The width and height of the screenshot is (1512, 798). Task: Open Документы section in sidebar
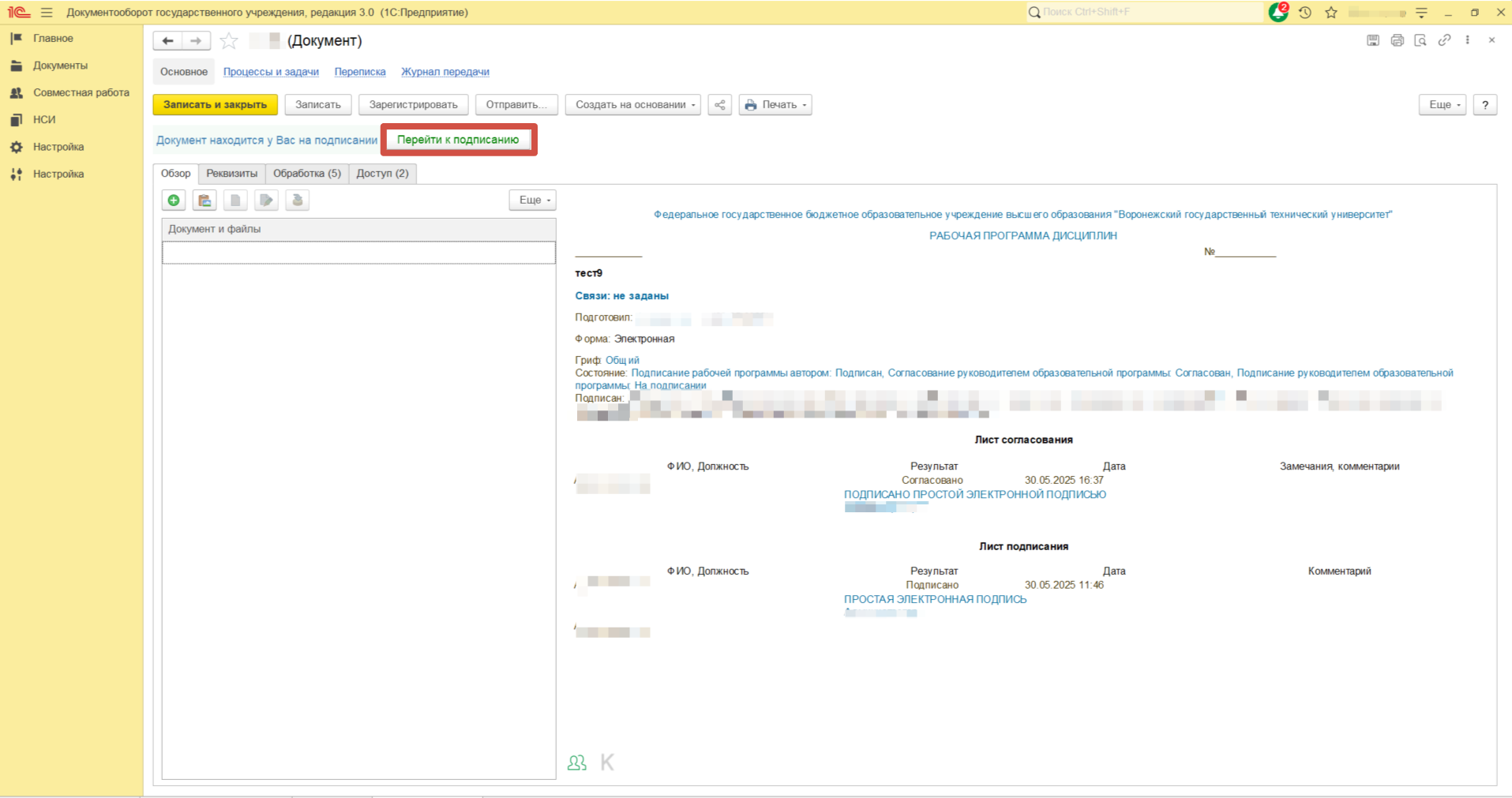click(x=60, y=66)
